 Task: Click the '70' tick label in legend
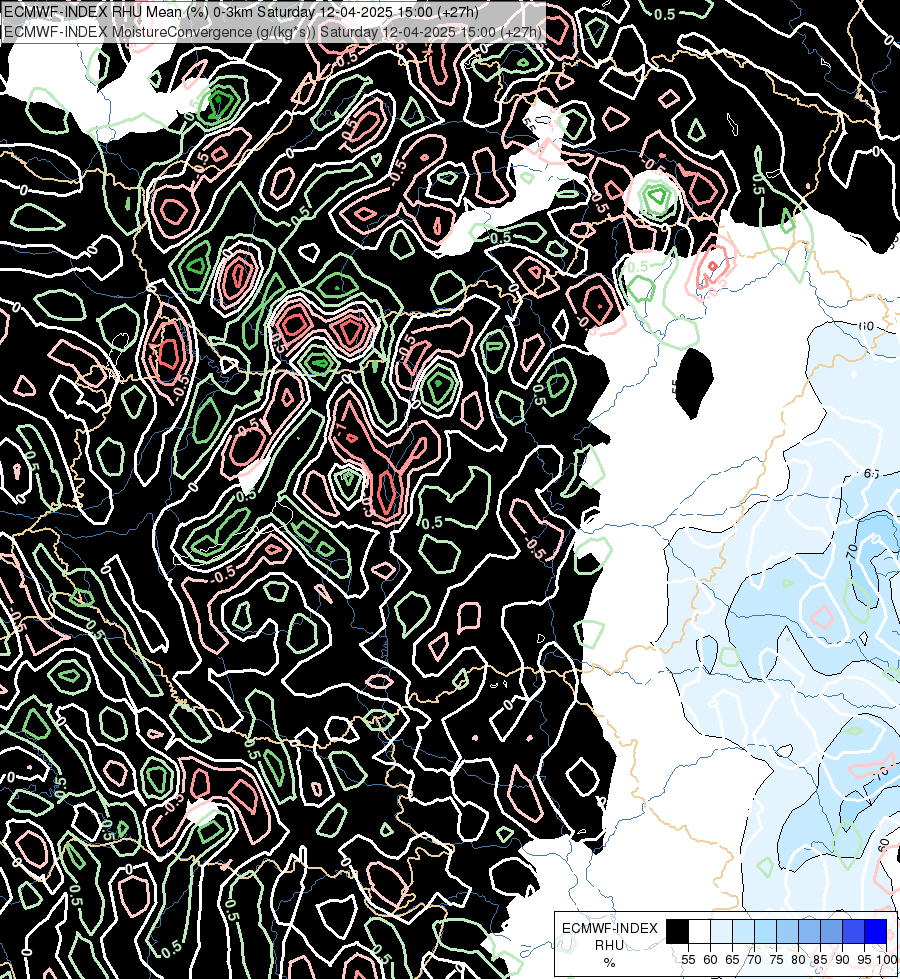point(754,960)
